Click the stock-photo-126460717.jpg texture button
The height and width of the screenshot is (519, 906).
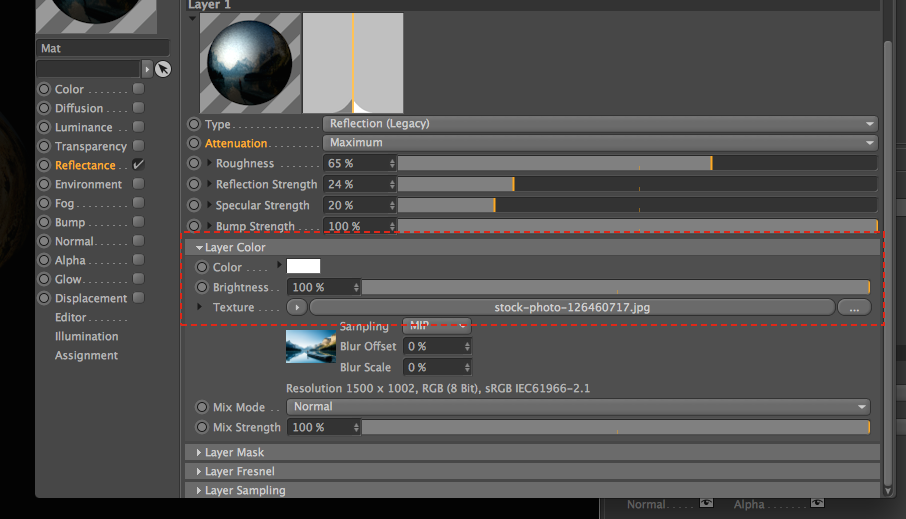click(572, 307)
